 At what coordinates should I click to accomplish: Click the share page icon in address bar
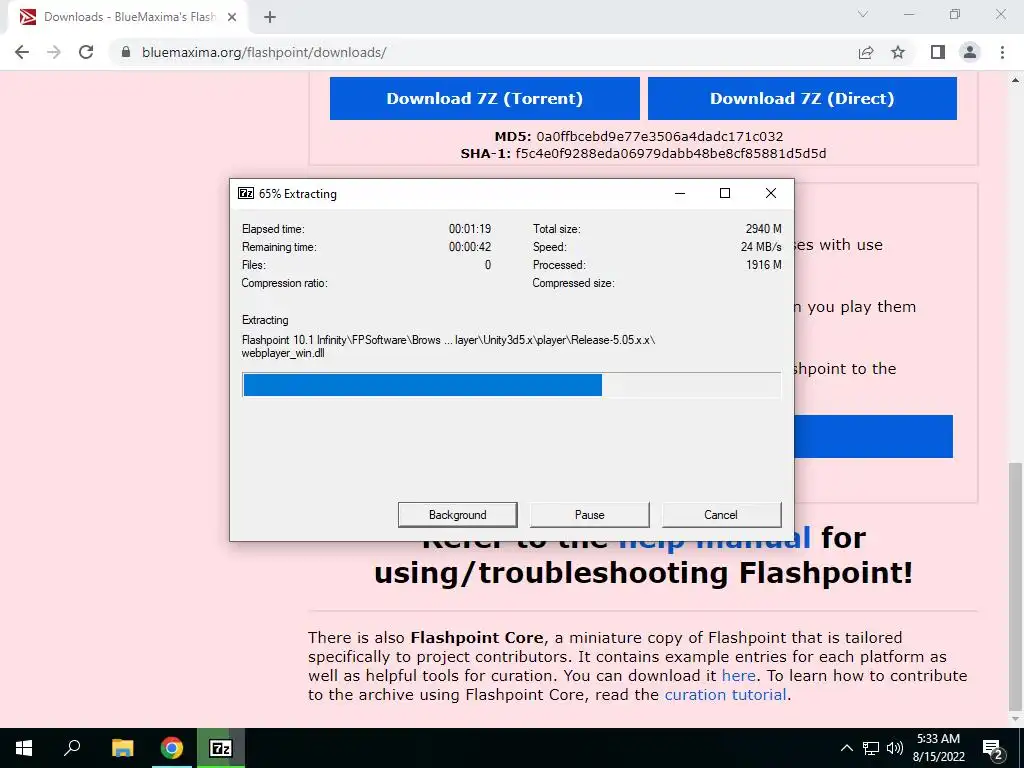click(866, 52)
